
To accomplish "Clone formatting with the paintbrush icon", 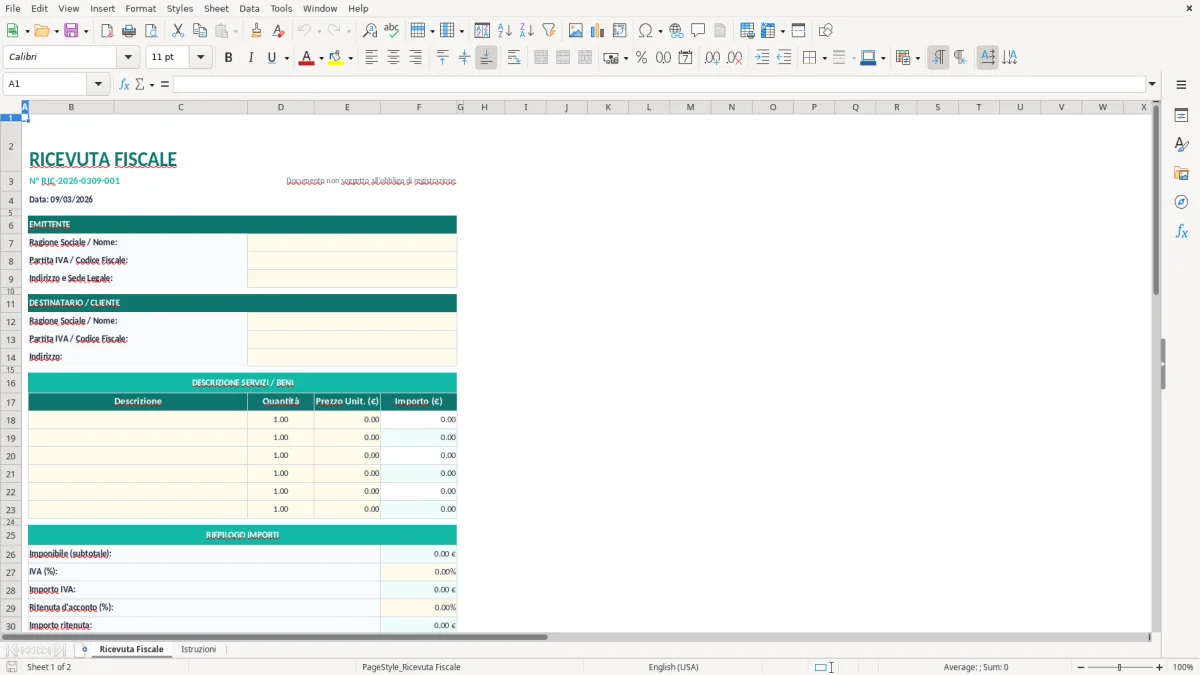I will point(256,31).
